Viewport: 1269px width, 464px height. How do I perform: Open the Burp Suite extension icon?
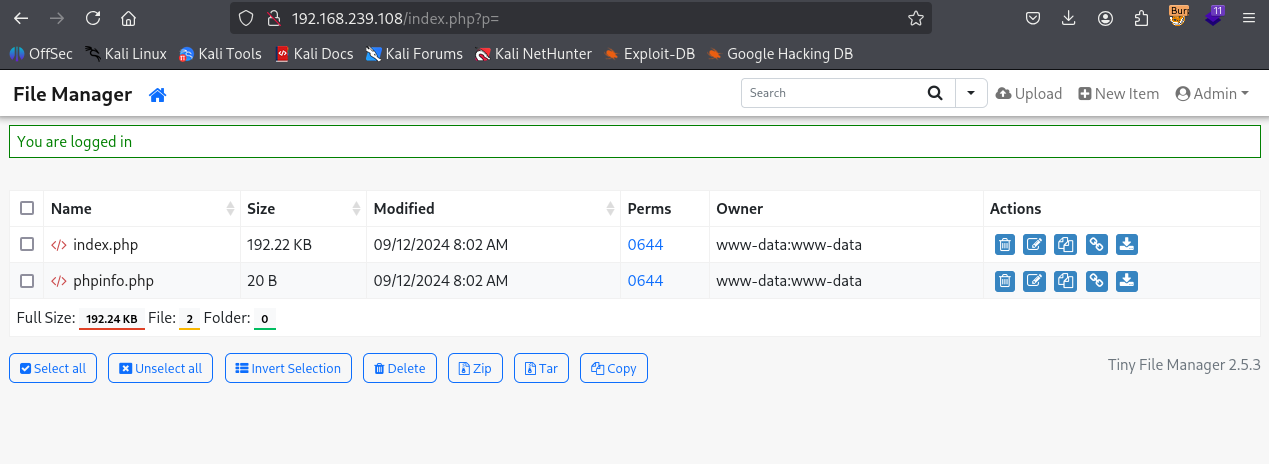(1180, 17)
